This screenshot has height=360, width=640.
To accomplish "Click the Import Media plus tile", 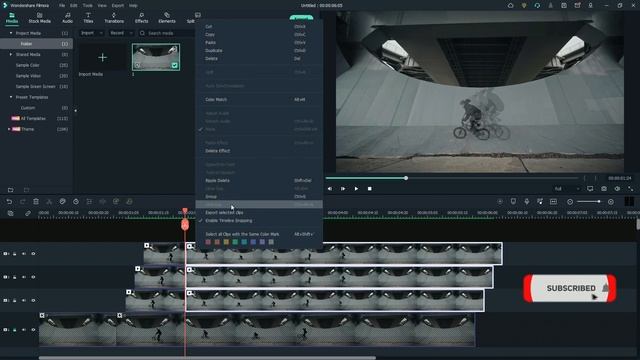I will pos(102,57).
